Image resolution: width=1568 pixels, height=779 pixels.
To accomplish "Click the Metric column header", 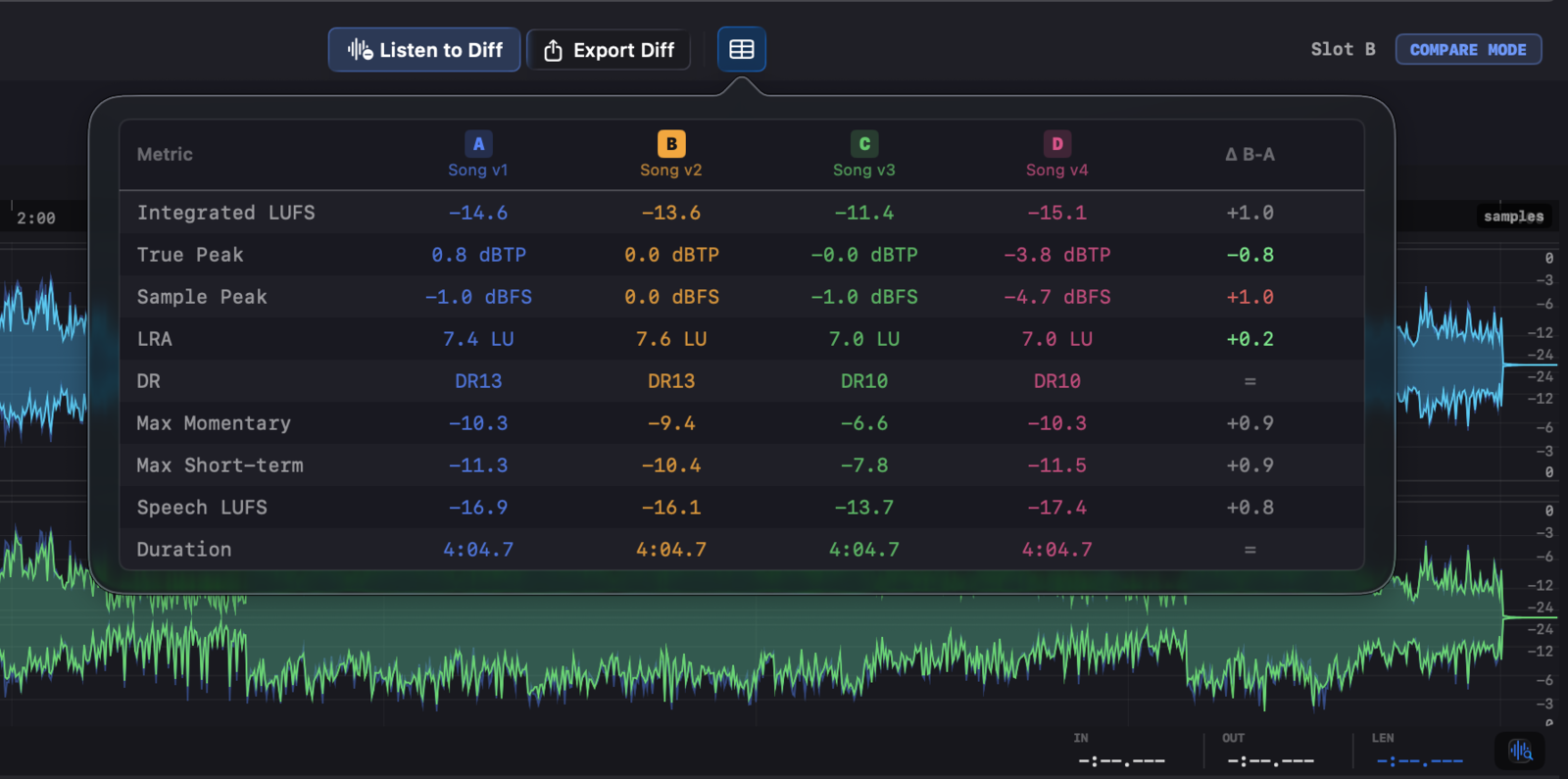I will [x=165, y=155].
